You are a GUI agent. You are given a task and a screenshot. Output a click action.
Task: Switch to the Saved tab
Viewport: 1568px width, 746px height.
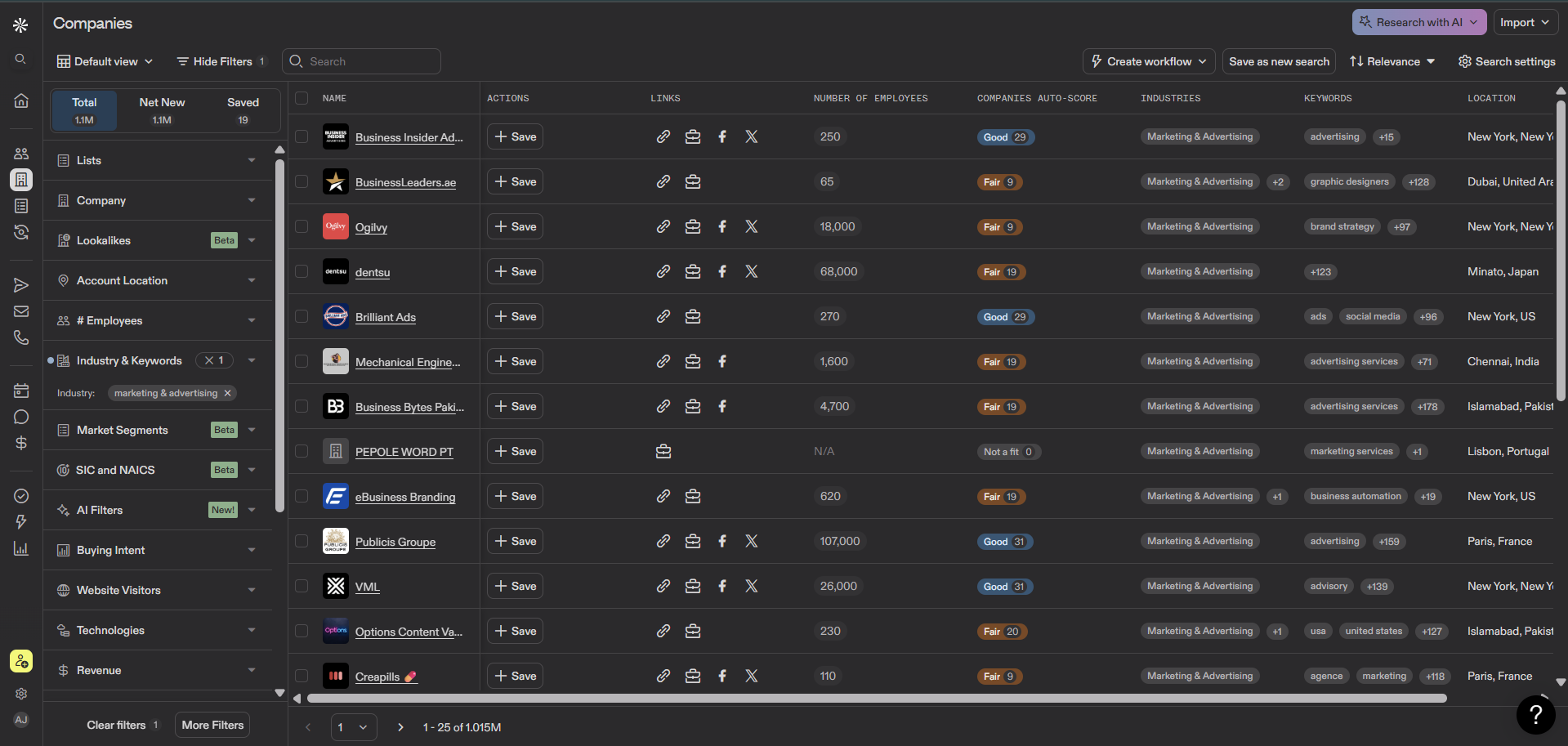(x=243, y=110)
